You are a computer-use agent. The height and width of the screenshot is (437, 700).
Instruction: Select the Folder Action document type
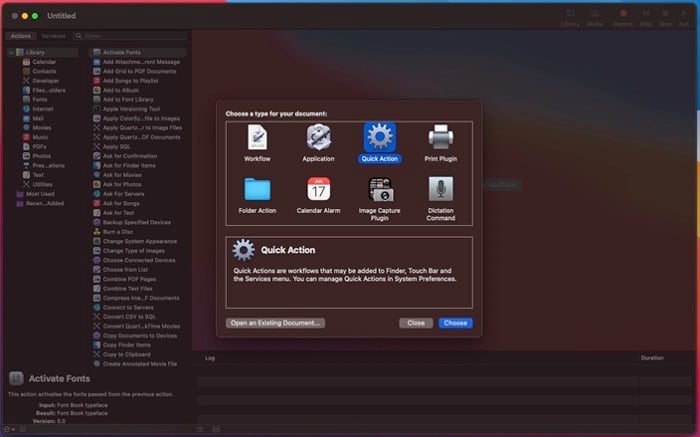(257, 196)
